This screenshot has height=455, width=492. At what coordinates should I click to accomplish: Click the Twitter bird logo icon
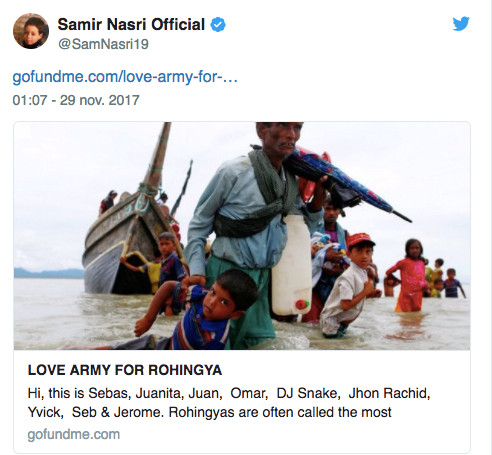pos(461,24)
